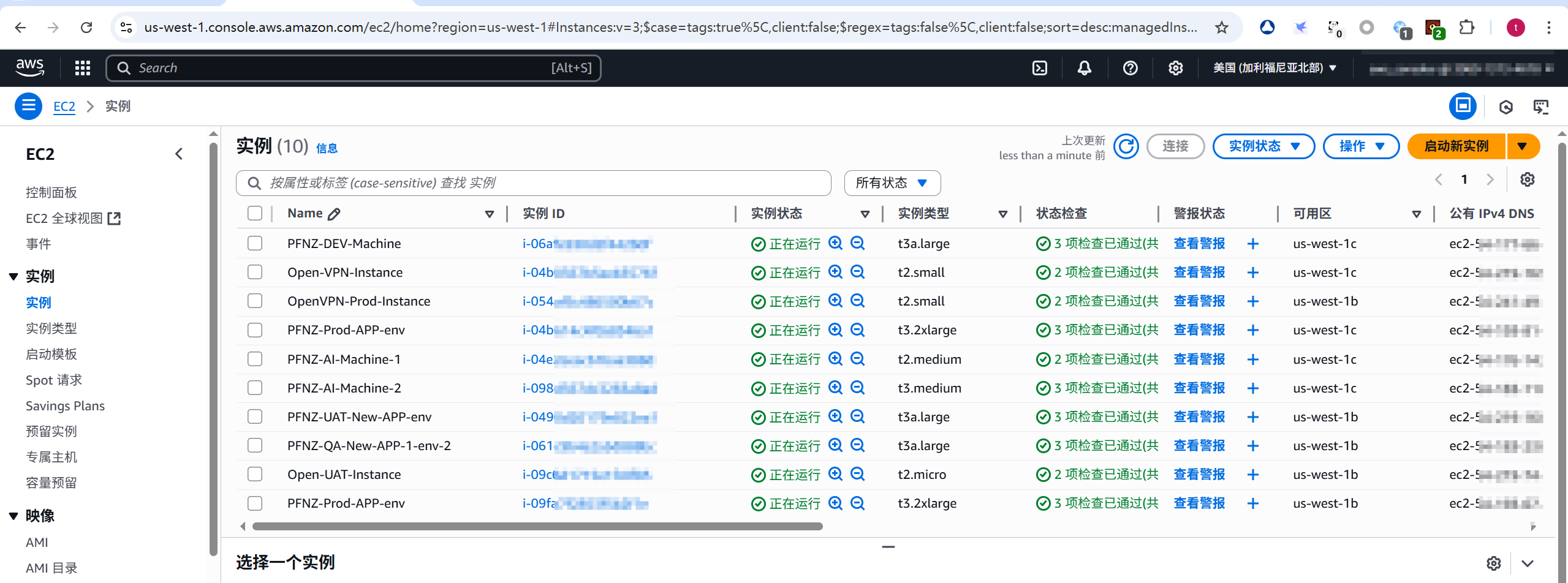The height and width of the screenshot is (583, 1568).
Task: Open AMI in the sidebar
Action: coord(37,542)
